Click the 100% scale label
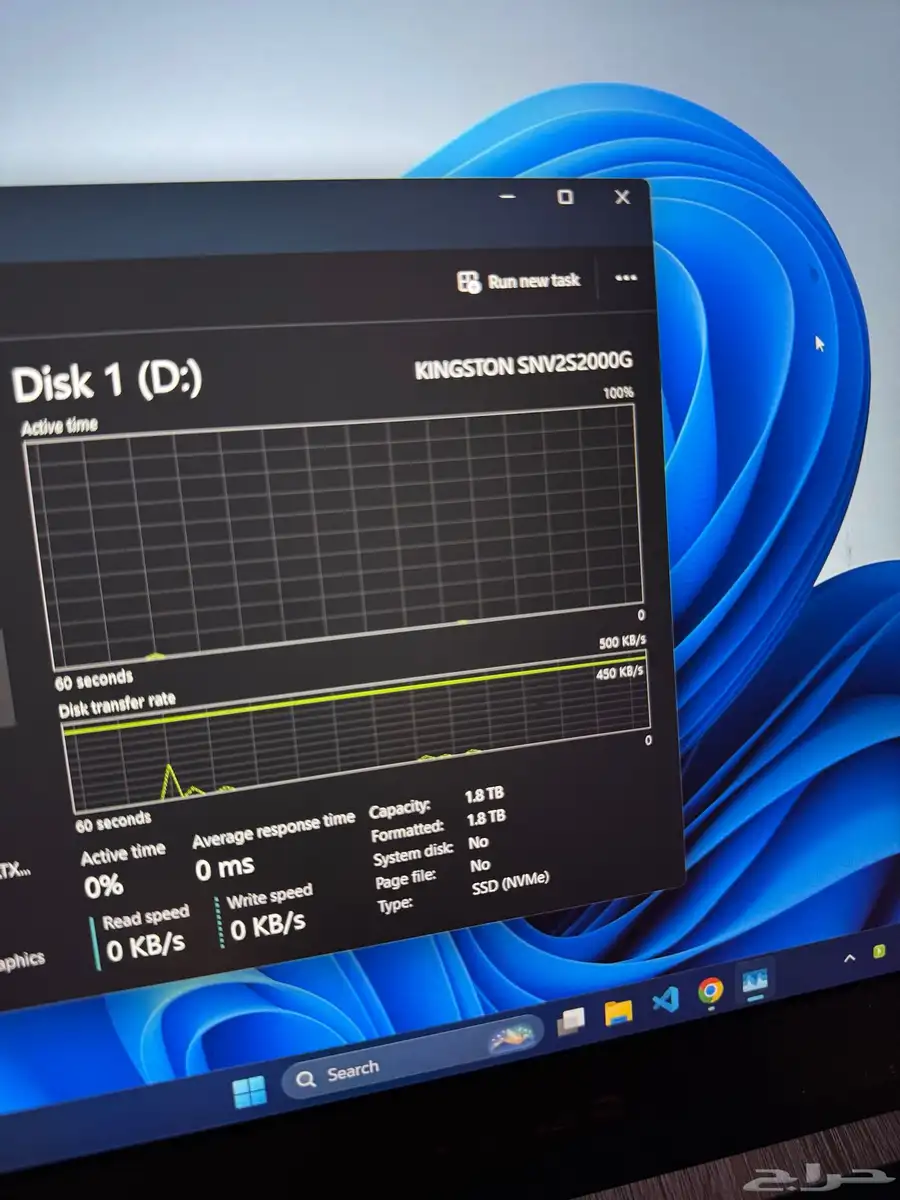The image size is (900, 1200). tap(619, 393)
